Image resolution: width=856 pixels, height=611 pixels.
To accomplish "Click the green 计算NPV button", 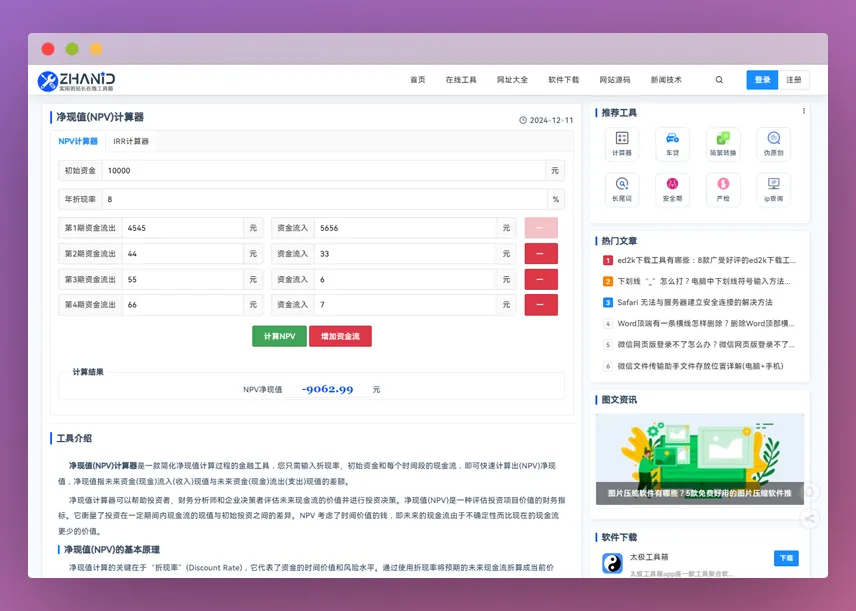I will (x=279, y=336).
